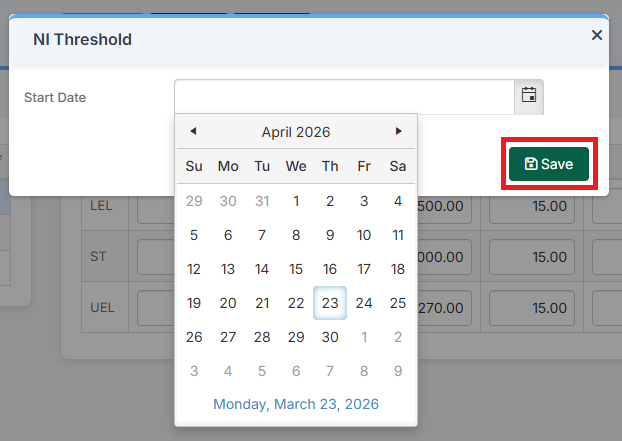Close the NI Threshold dialog
Viewport: 622px width, 441px height.
click(597, 35)
